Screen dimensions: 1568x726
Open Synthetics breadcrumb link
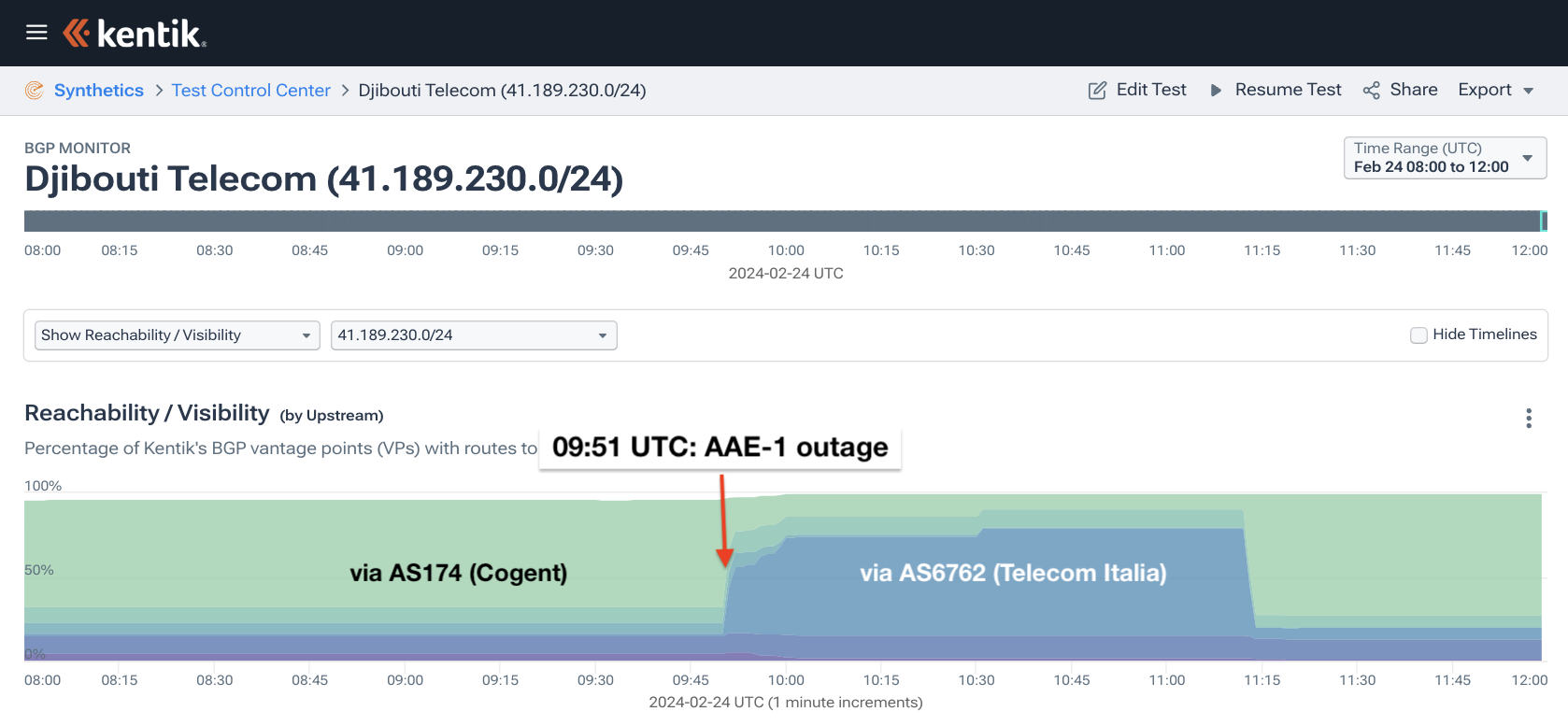[x=99, y=91]
